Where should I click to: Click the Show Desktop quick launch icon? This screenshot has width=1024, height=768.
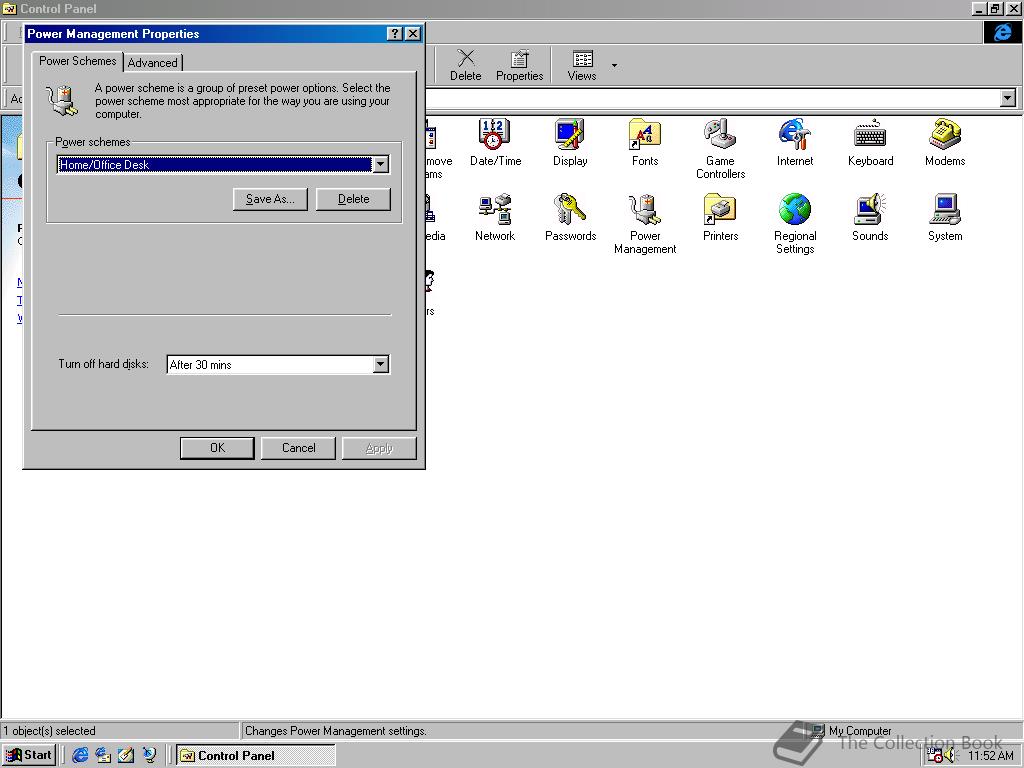[126, 755]
